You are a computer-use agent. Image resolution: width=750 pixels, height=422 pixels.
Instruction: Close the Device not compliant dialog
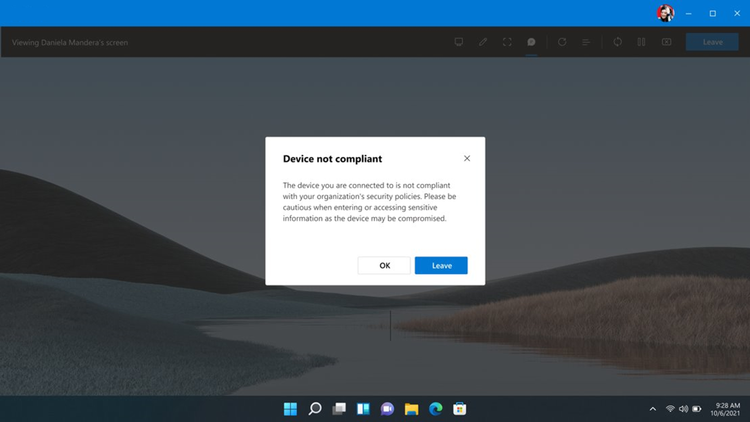point(467,158)
